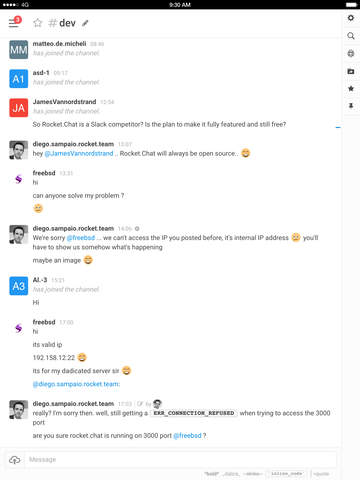
Task: Select the inline_code formatting hint
Action: tap(287, 474)
